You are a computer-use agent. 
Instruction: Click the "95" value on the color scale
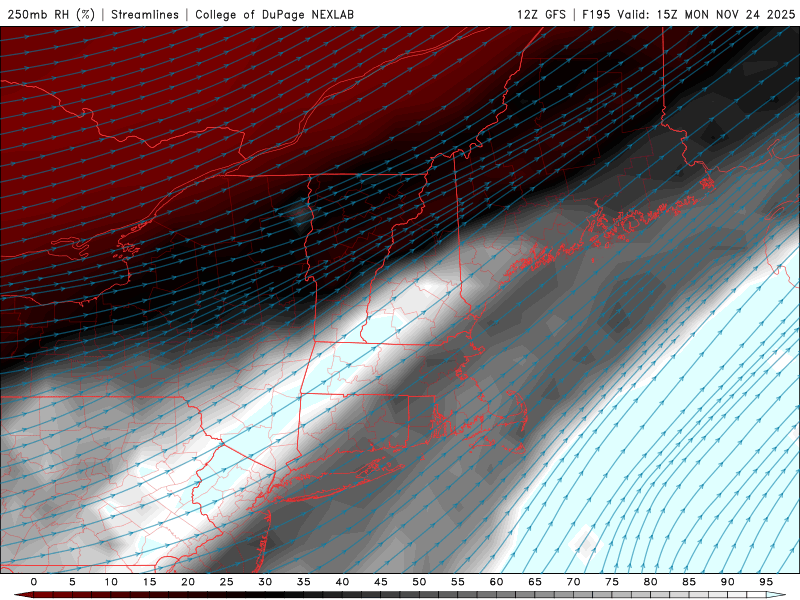pos(766,582)
